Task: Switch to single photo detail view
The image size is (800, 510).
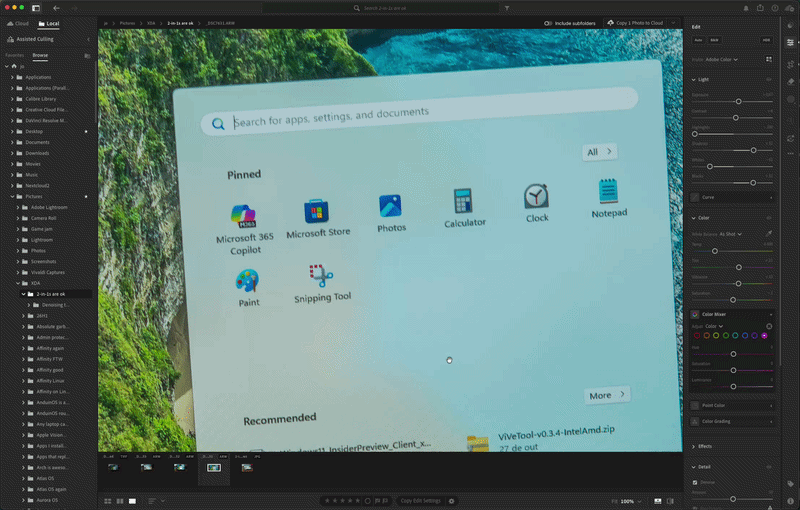Action: pos(132,501)
